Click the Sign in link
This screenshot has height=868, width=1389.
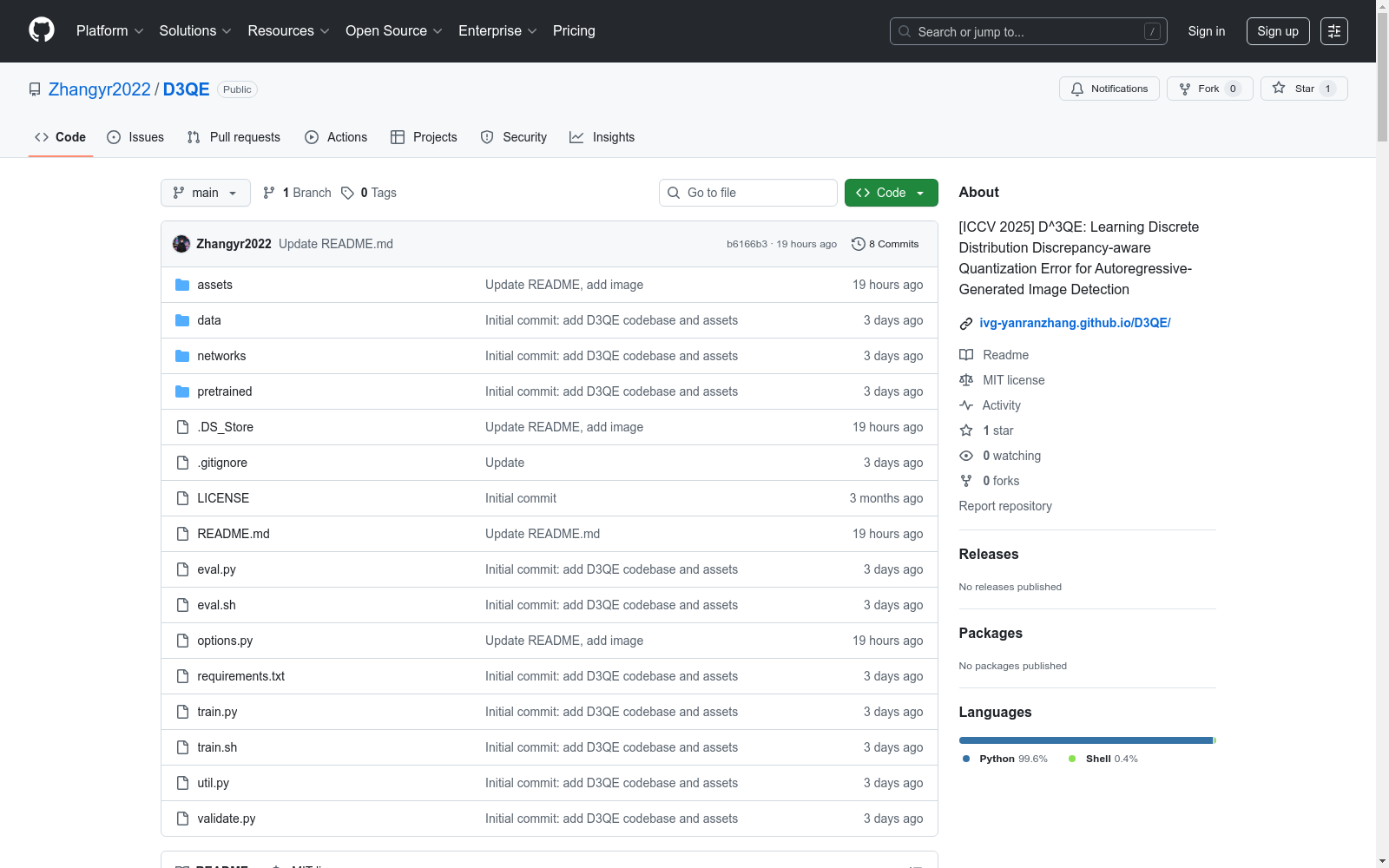point(1207,31)
